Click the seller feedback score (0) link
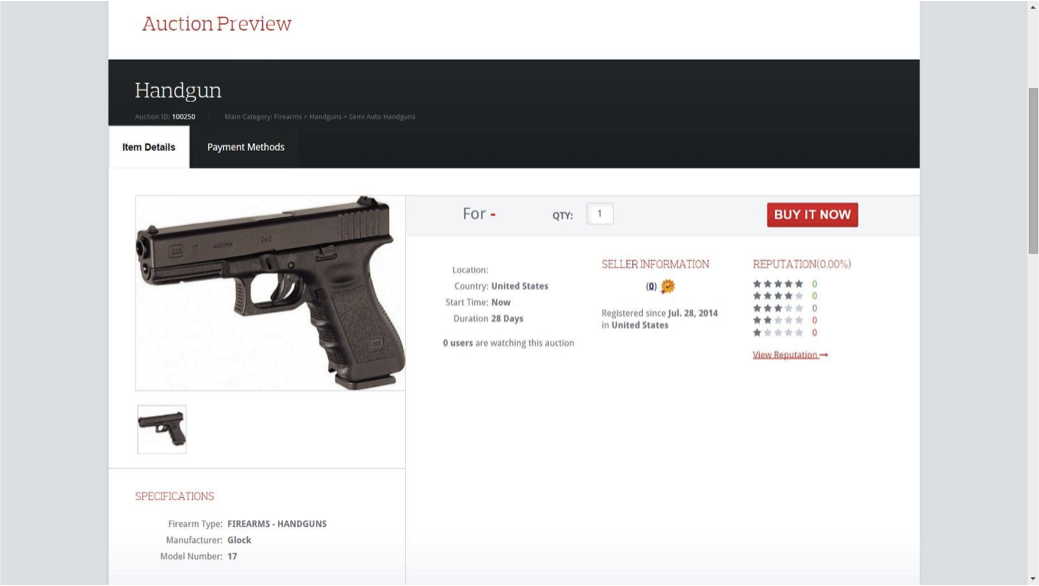Viewport: 1039px width, 586px height. tap(651, 287)
